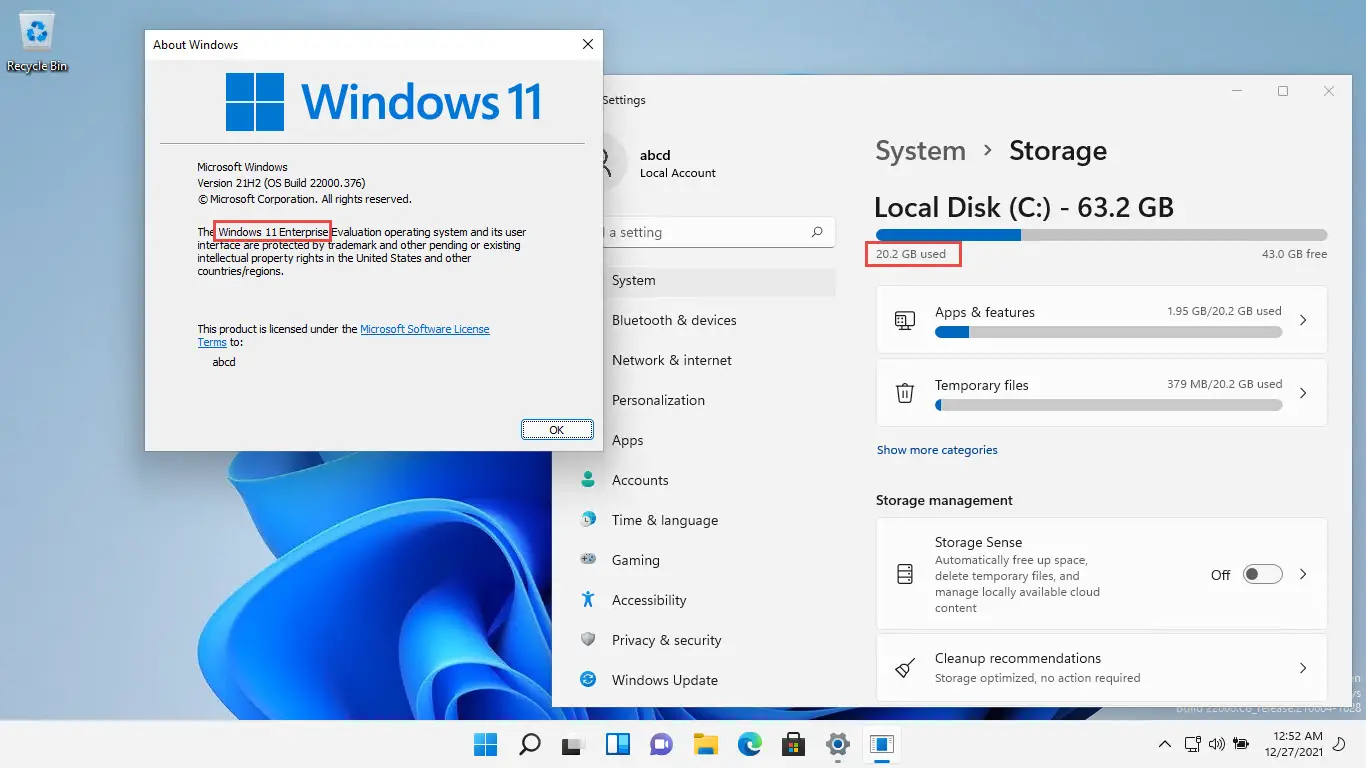Click the Storage management heading
The image size is (1366, 768).
pyautogui.click(x=944, y=500)
